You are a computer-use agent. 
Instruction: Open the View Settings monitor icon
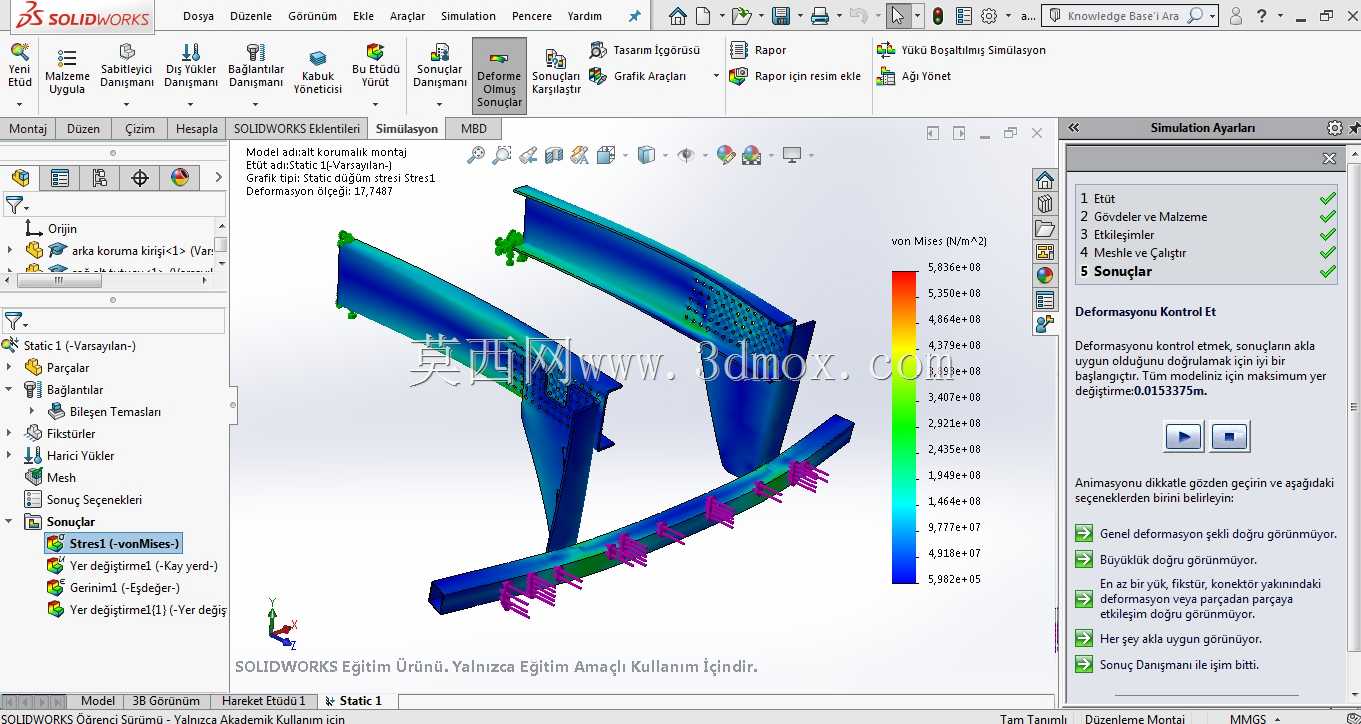pos(793,155)
